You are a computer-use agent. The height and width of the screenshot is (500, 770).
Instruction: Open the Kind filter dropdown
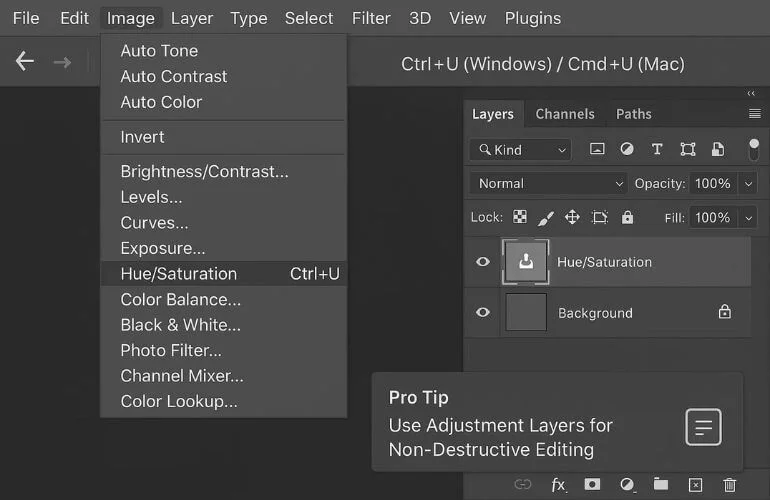coord(520,149)
